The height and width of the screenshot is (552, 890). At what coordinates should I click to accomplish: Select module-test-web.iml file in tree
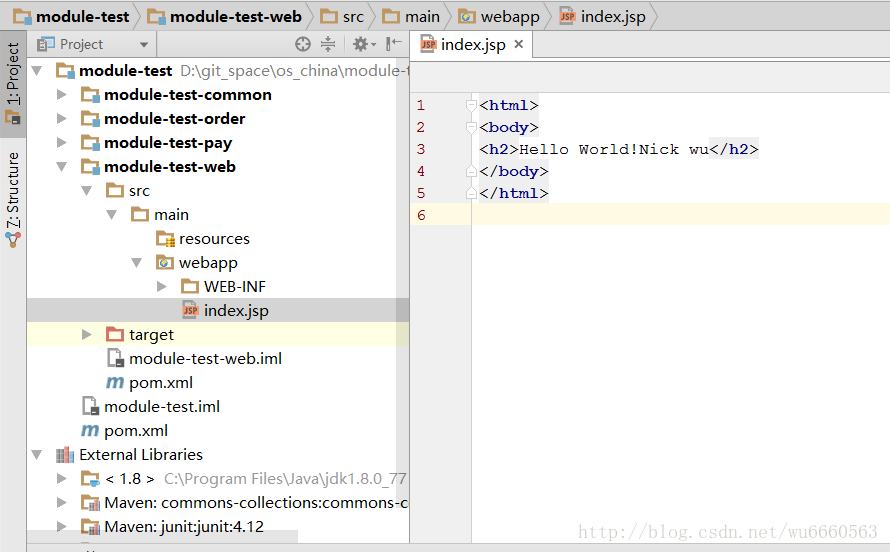click(x=204, y=359)
